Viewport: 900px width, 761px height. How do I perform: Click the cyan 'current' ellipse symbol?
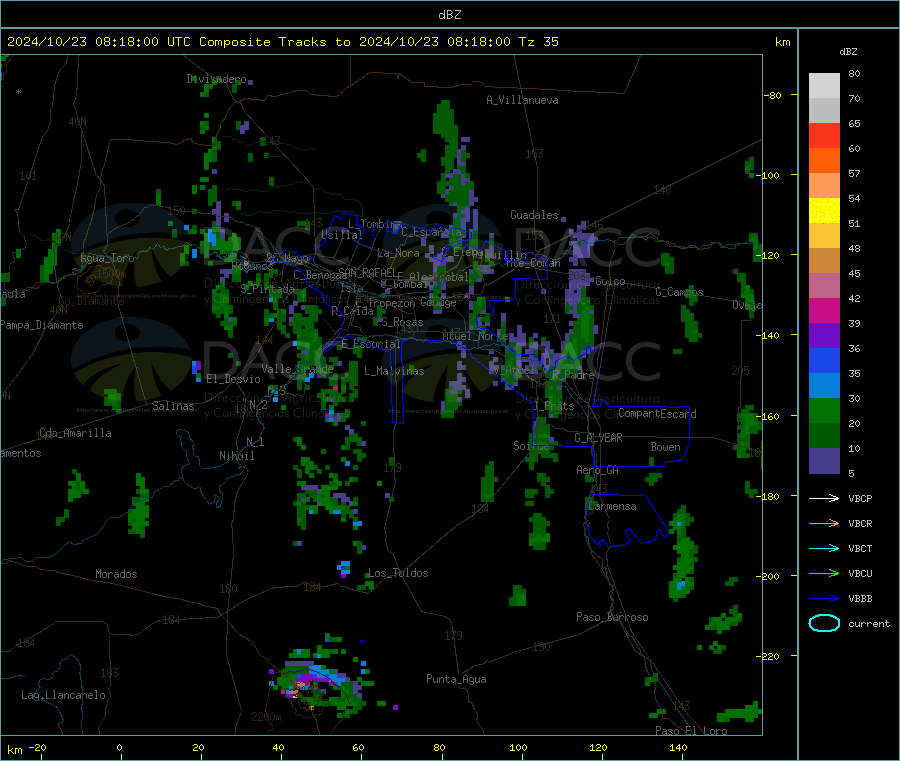pyautogui.click(x=824, y=623)
